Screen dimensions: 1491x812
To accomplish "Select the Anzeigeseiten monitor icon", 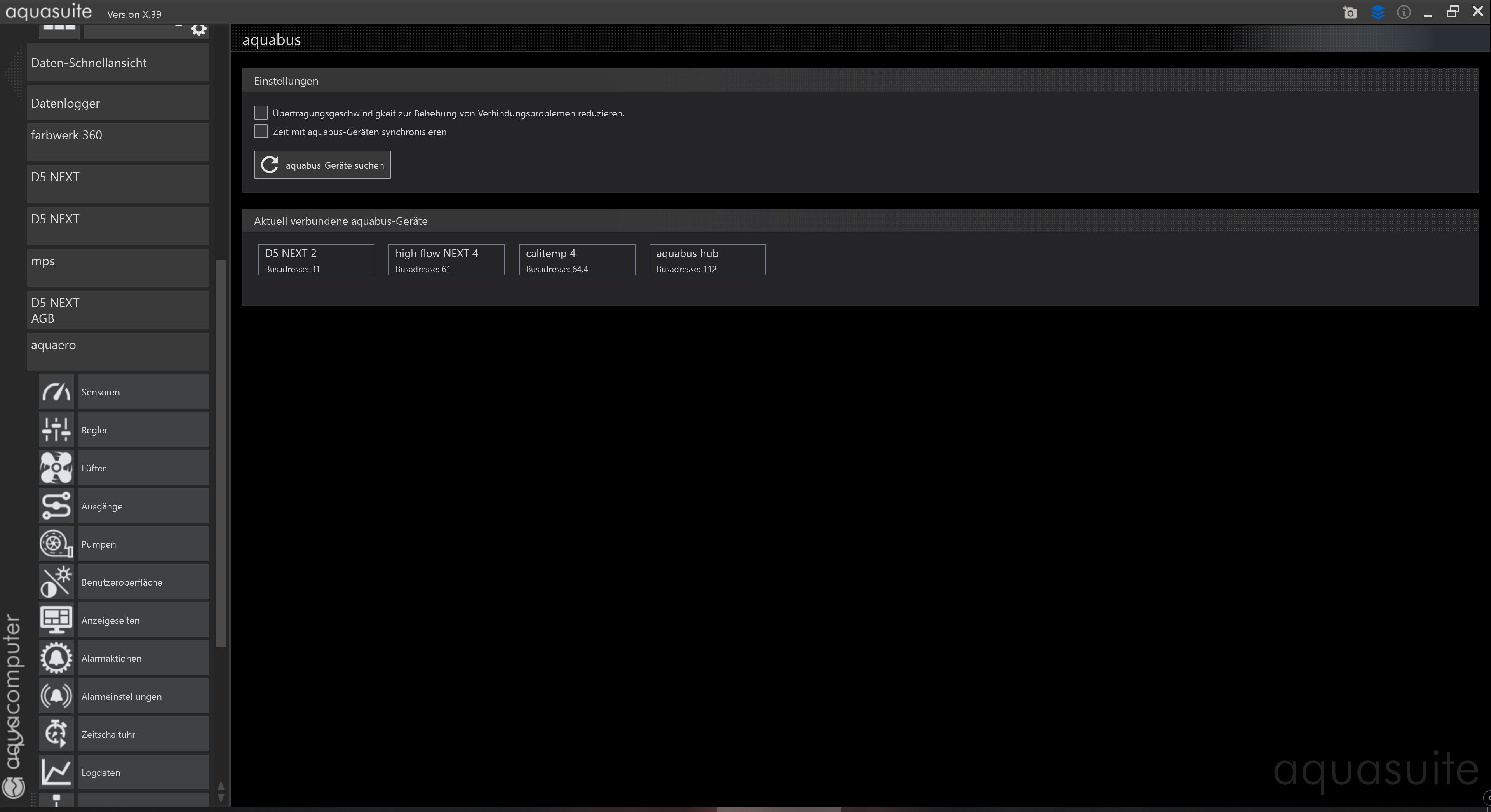I will [x=56, y=620].
